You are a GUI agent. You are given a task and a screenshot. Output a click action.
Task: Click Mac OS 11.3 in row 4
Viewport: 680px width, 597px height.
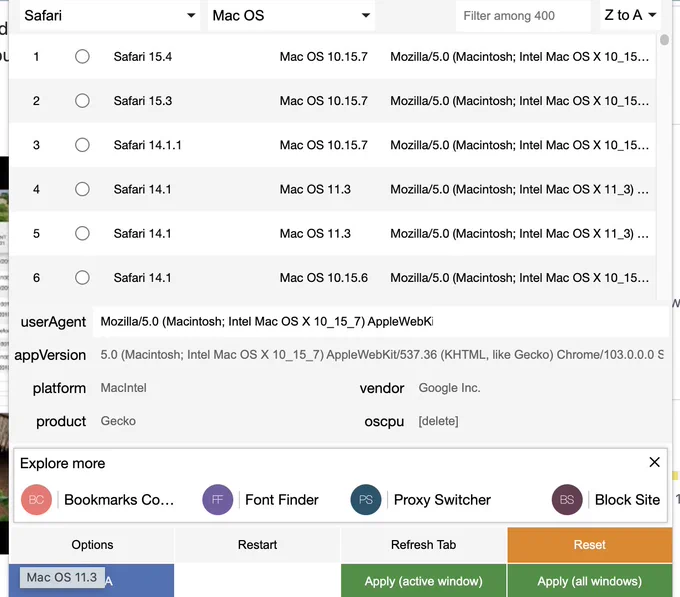pos(315,189)
